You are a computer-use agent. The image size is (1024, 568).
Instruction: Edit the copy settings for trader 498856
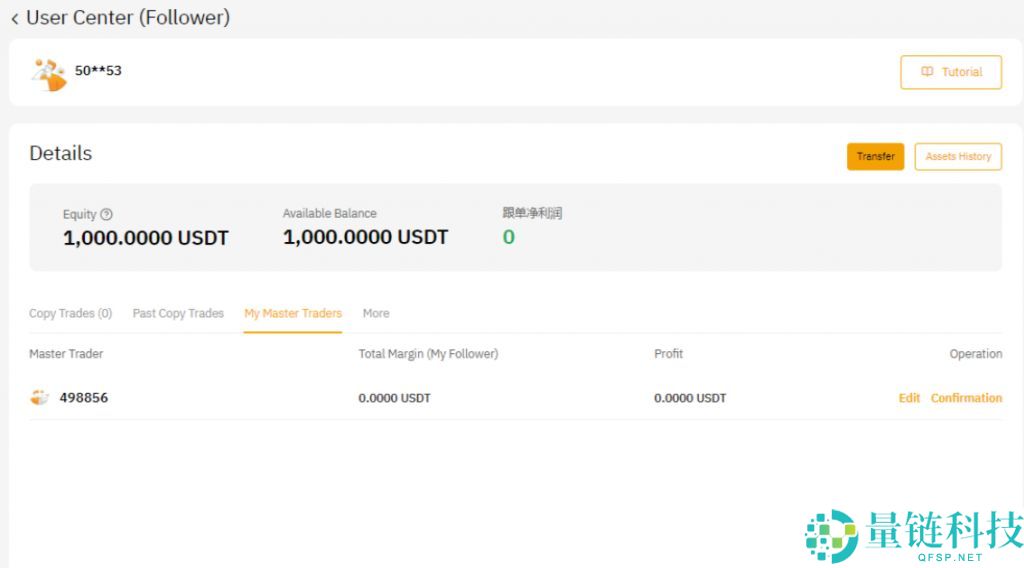[908, 398]
